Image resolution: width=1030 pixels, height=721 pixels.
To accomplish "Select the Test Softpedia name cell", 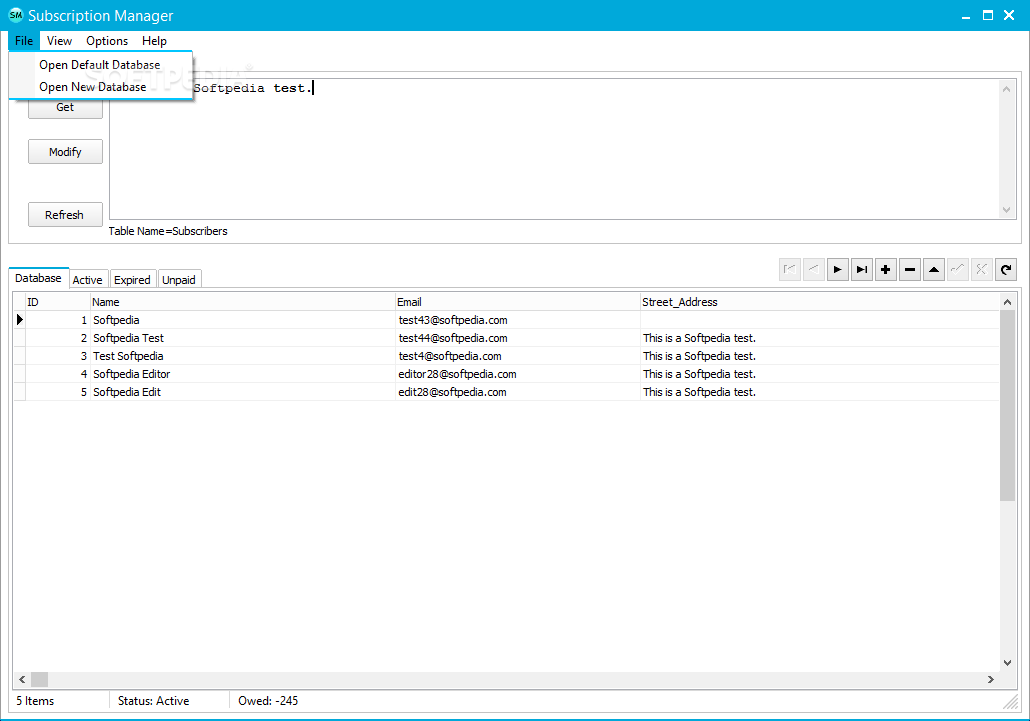I will click(242, 356).
